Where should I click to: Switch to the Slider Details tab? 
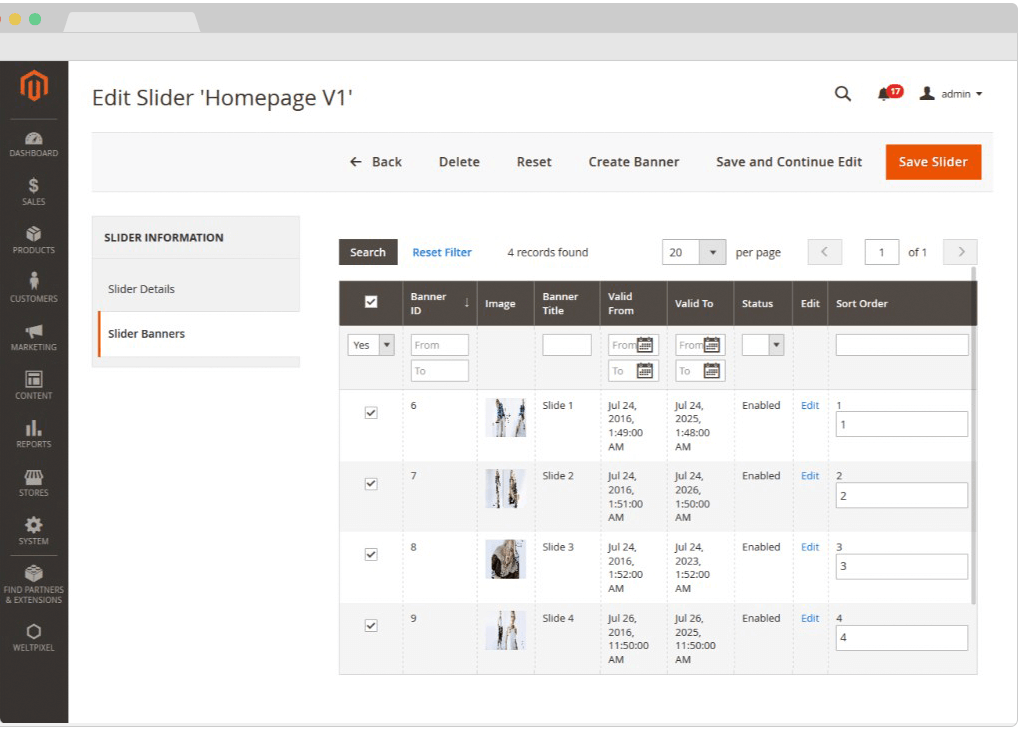click(x=141, y=289)
